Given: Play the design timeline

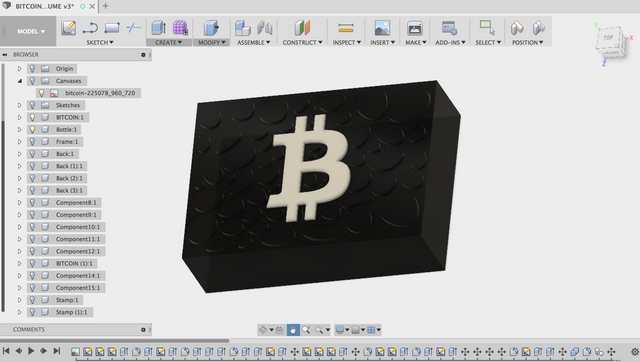Looking at the screenshot, I should 31,351.
